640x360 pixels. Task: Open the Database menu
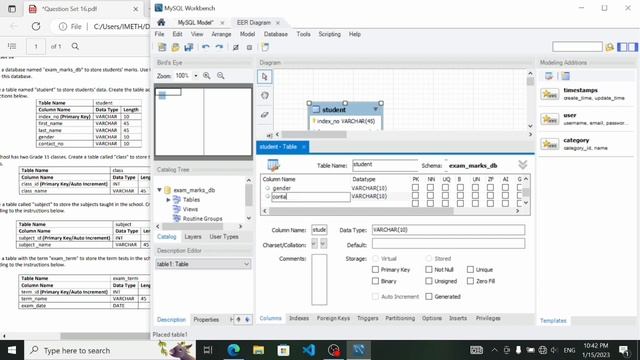276,34
